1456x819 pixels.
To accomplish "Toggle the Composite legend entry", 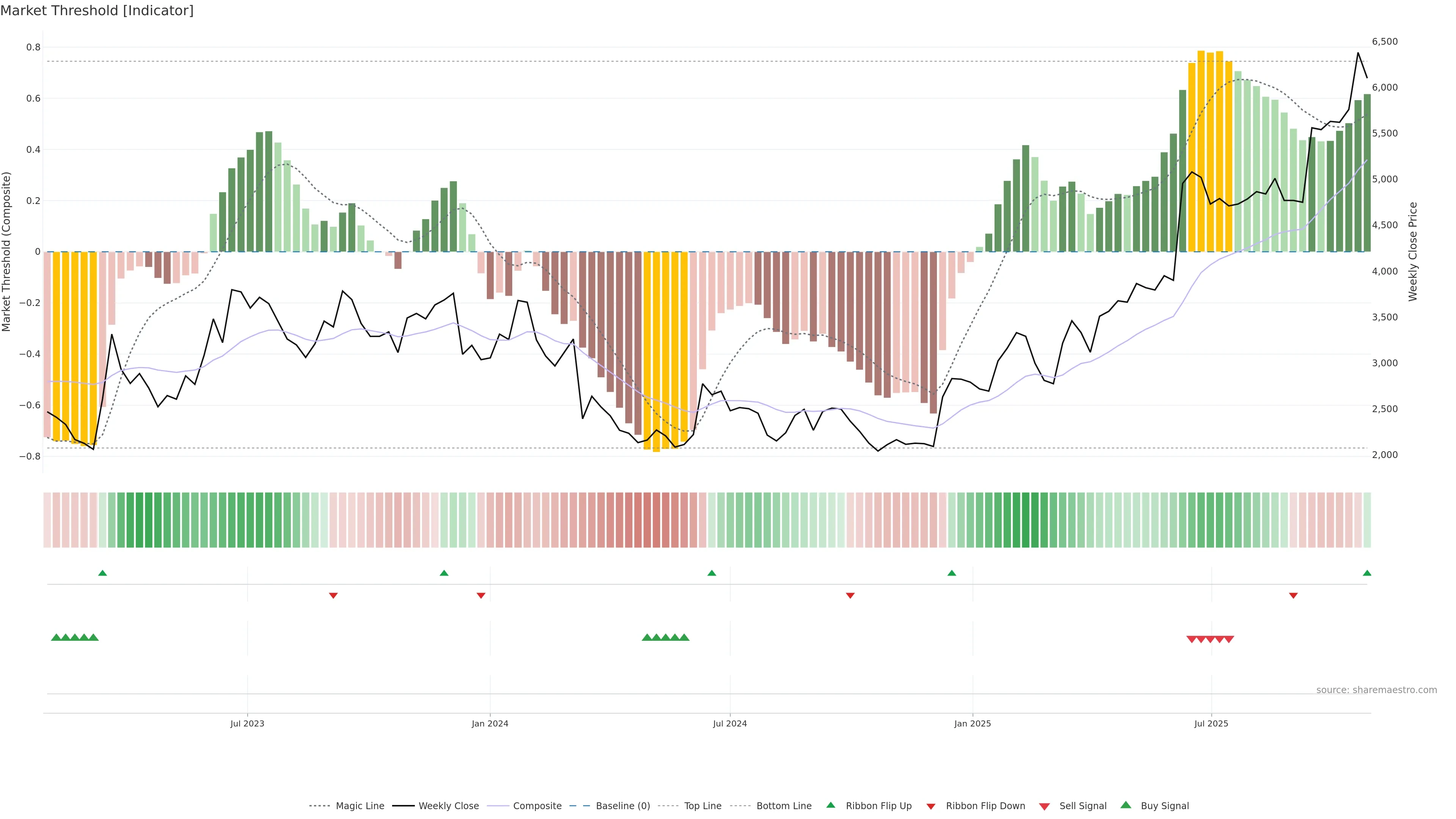I will pyautogui.click(x=537, y=806).
